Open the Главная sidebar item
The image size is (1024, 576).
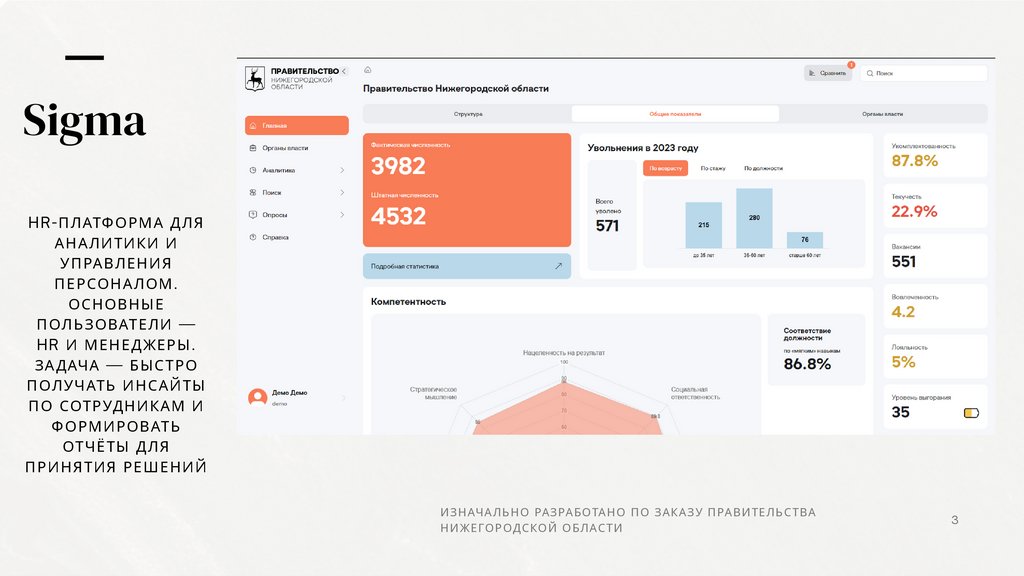pos(296,125)
